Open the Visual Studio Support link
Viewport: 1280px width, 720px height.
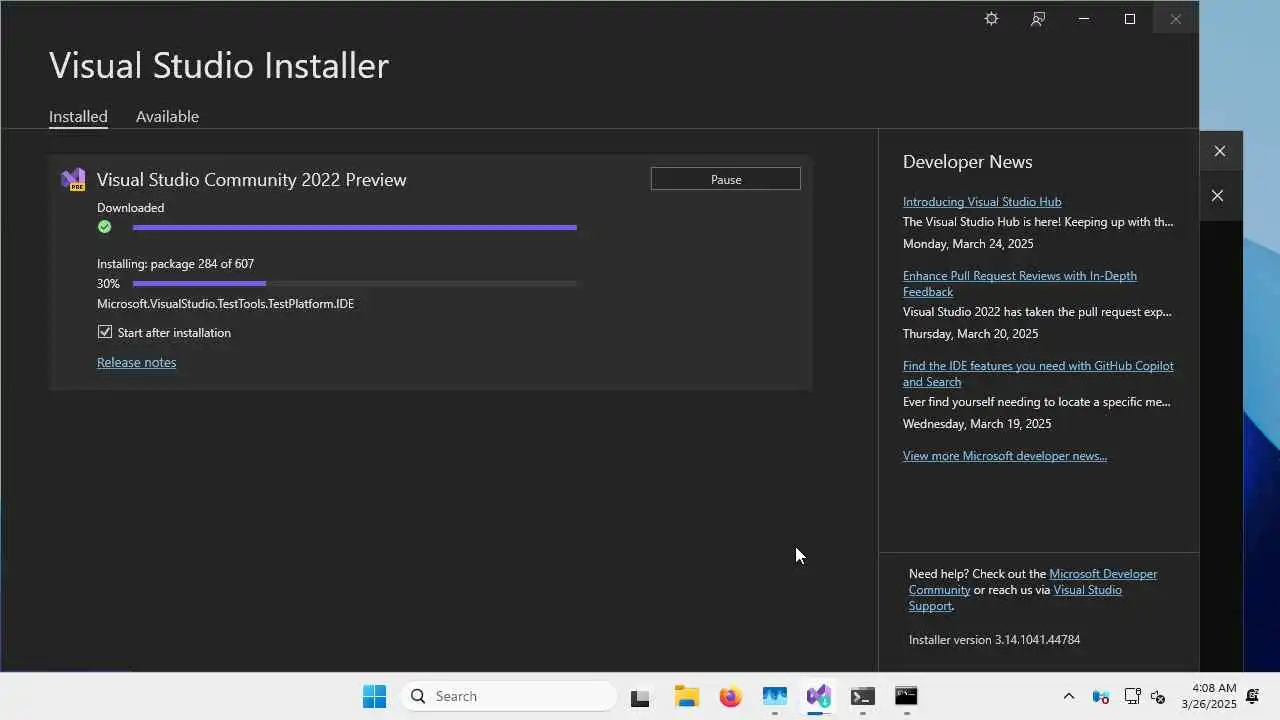click(x=1015, y=597)
